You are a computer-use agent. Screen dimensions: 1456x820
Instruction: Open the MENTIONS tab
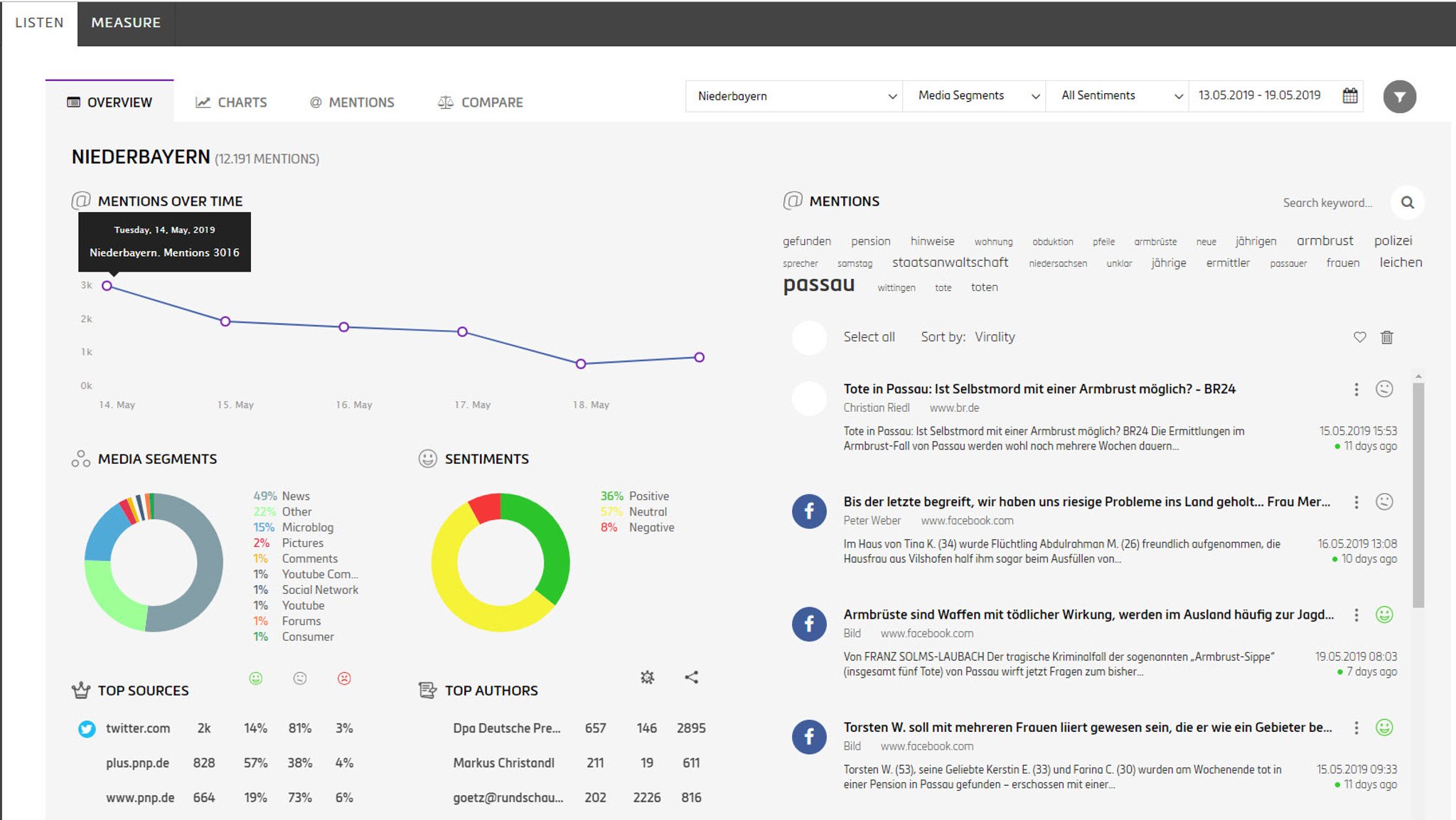[x=352, y=102]
